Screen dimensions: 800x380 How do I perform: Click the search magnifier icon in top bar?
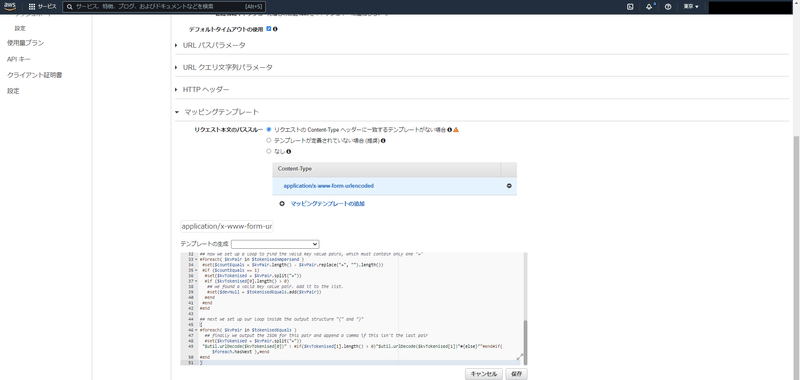click(x=70, y=7)
